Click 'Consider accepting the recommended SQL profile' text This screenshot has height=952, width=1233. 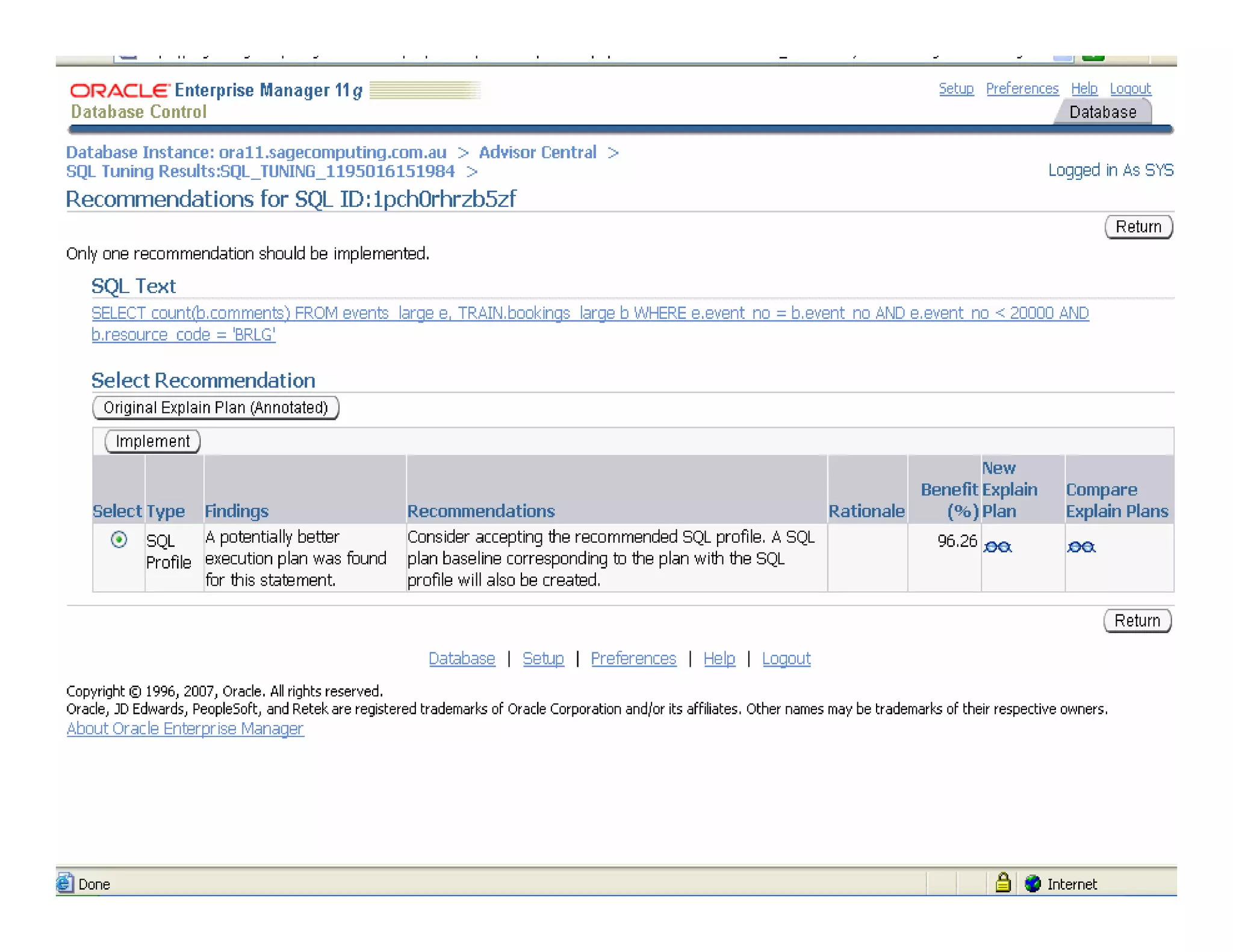click(611, 558)
